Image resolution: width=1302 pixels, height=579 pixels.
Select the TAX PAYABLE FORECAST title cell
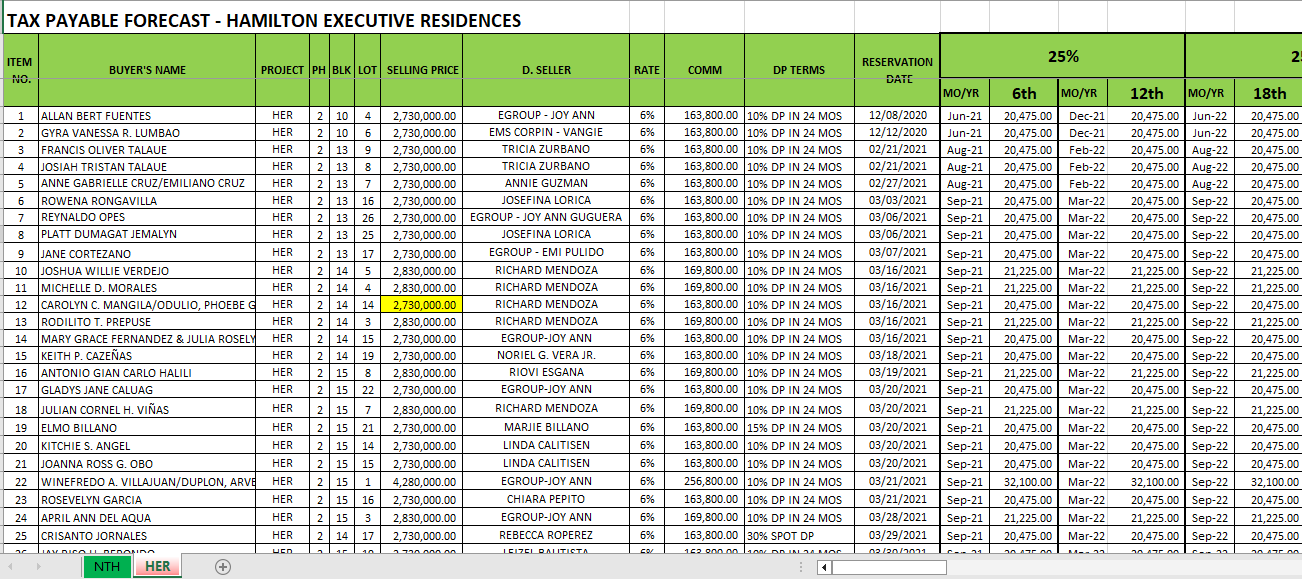pos(264,20)
